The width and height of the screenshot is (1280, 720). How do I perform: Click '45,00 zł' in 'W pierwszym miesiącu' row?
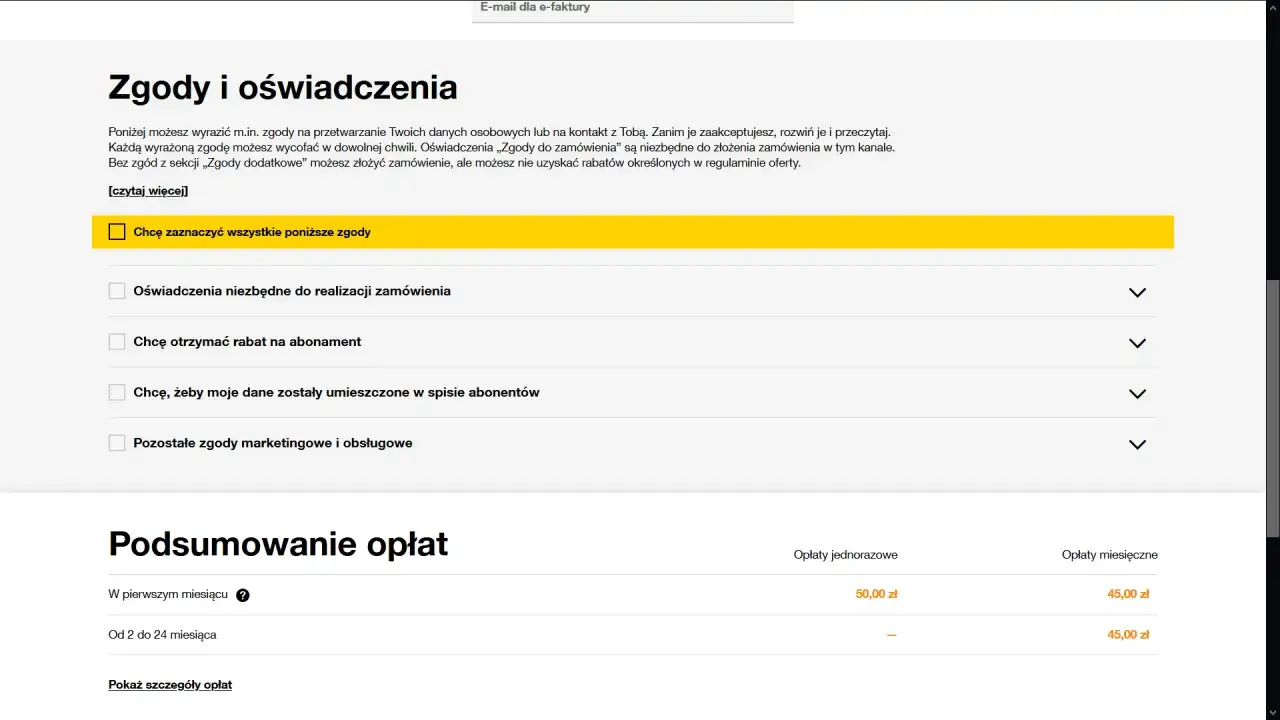pos(1128,594)
